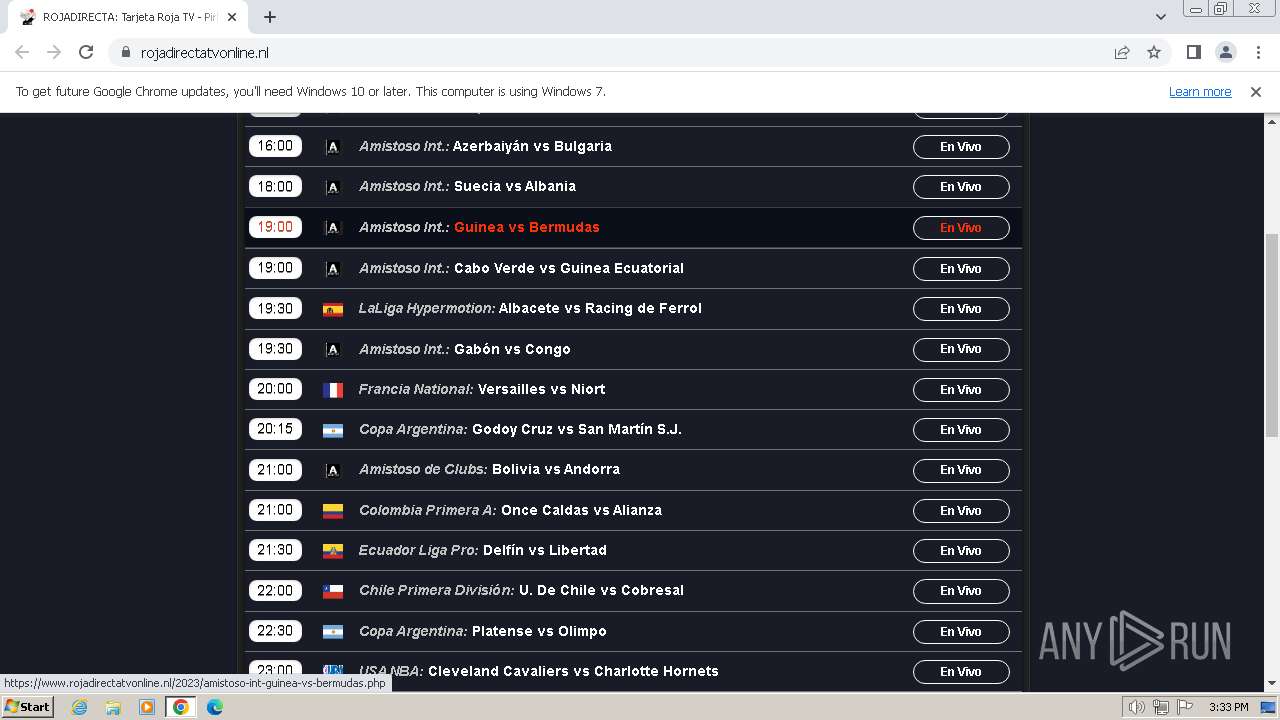Image resolution: width=1280 pixels, height=720 pixels.
Task: Open the Chrome profile avatar
Action: pyautogui.click(x=1226, y=52)
